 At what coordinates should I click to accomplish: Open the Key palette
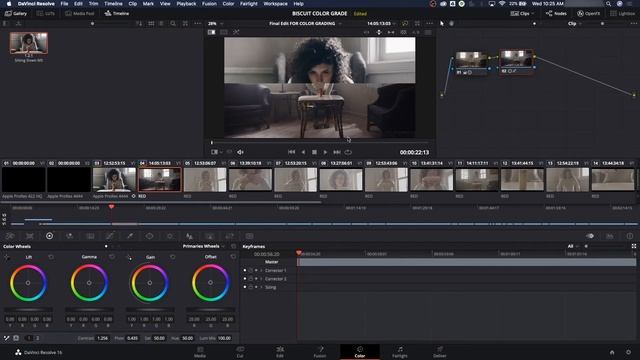point(209,236)
